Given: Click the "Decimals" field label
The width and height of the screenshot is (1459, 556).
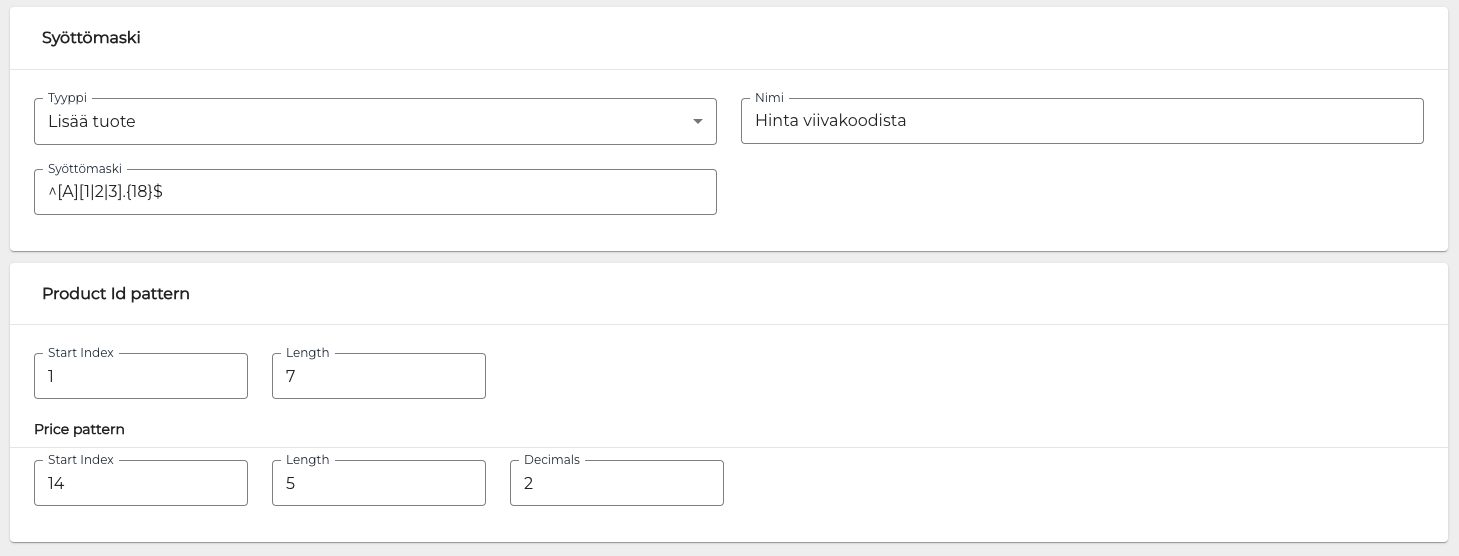Looking at the screenshot, I should coord(552,460).
